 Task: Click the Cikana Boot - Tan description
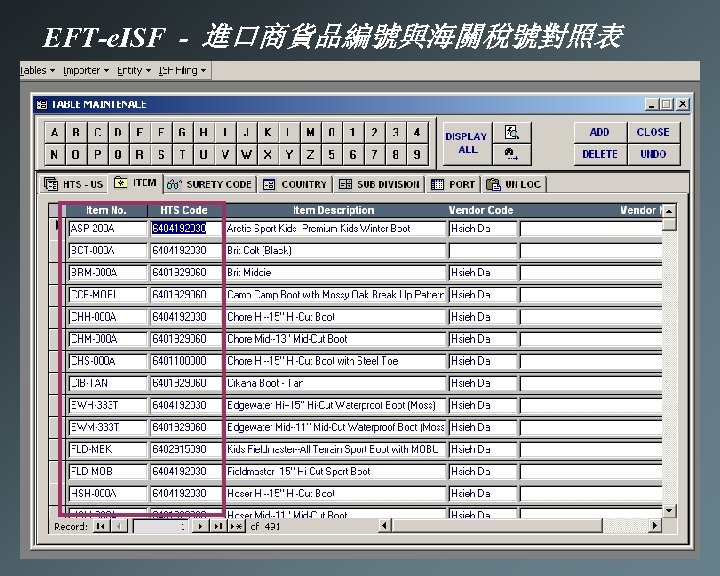[x=335, y=383]
